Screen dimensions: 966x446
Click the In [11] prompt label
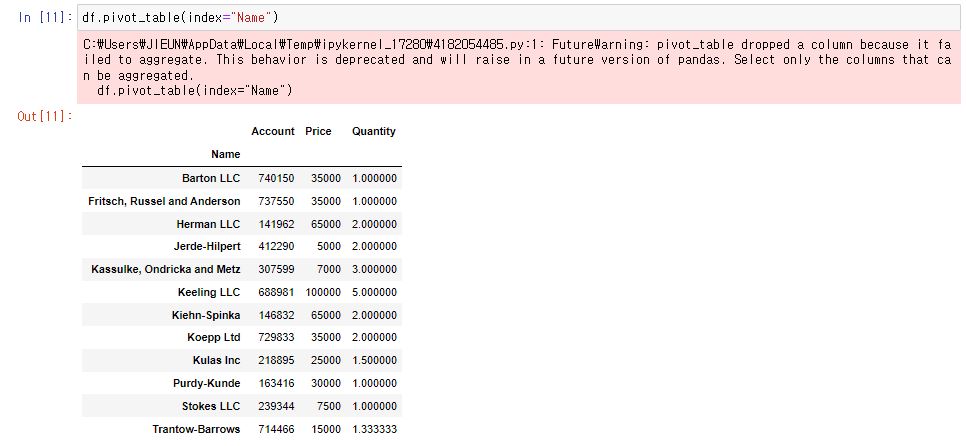pos(46,17)
